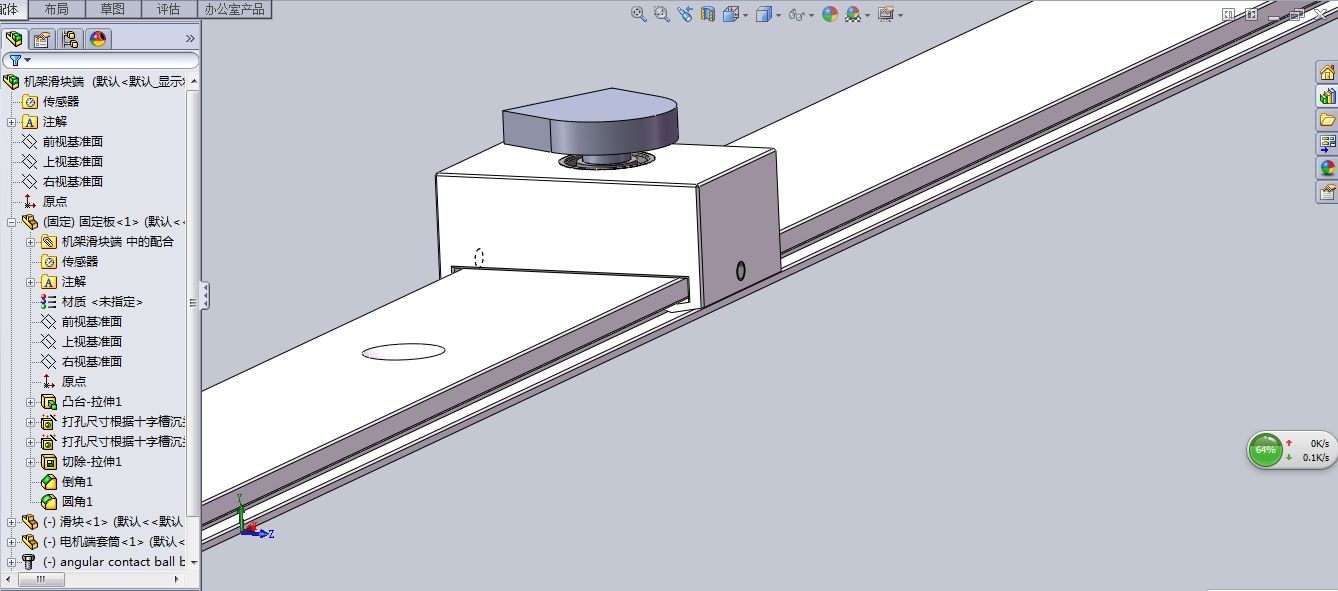This screenshot has width=1338, height=591.
Task: Select the 圆角1 feature
Action: coord(77,502)
